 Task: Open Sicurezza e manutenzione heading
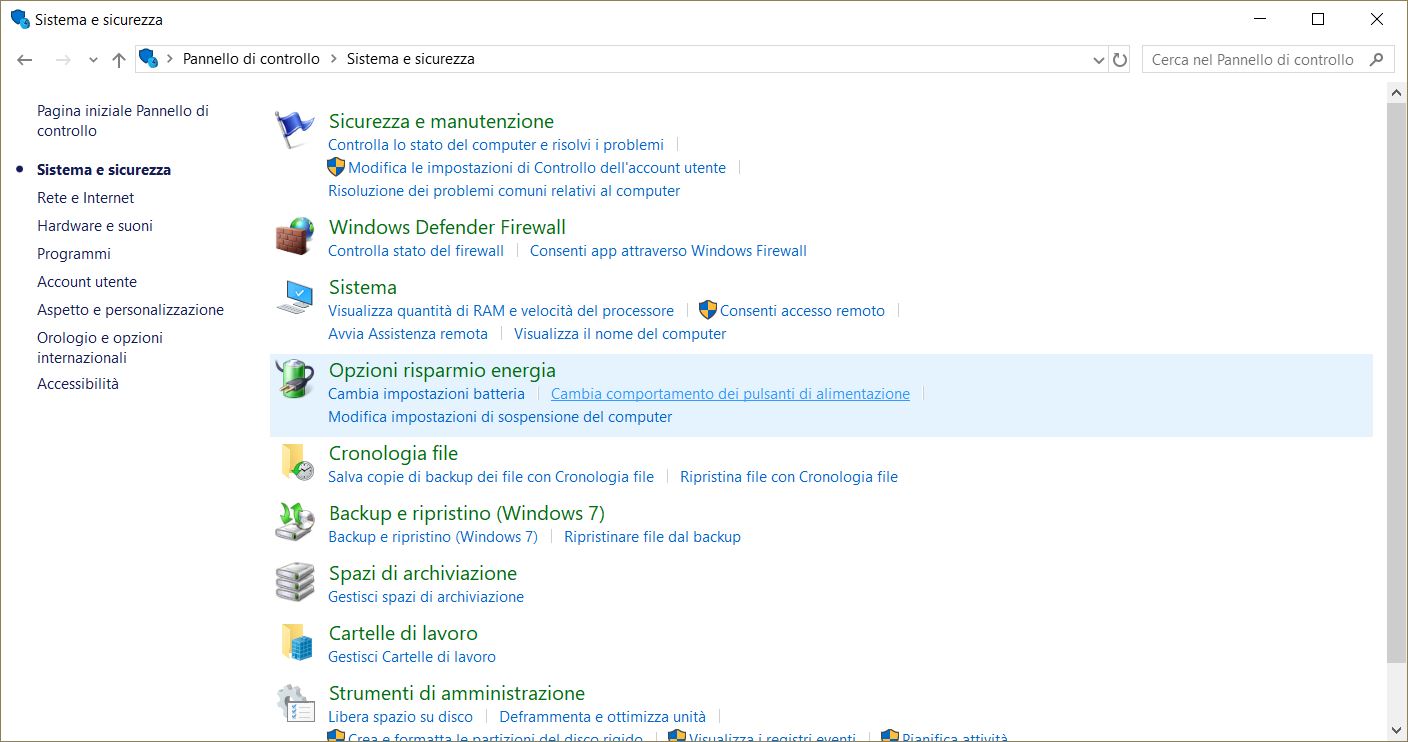click(441, 121)
